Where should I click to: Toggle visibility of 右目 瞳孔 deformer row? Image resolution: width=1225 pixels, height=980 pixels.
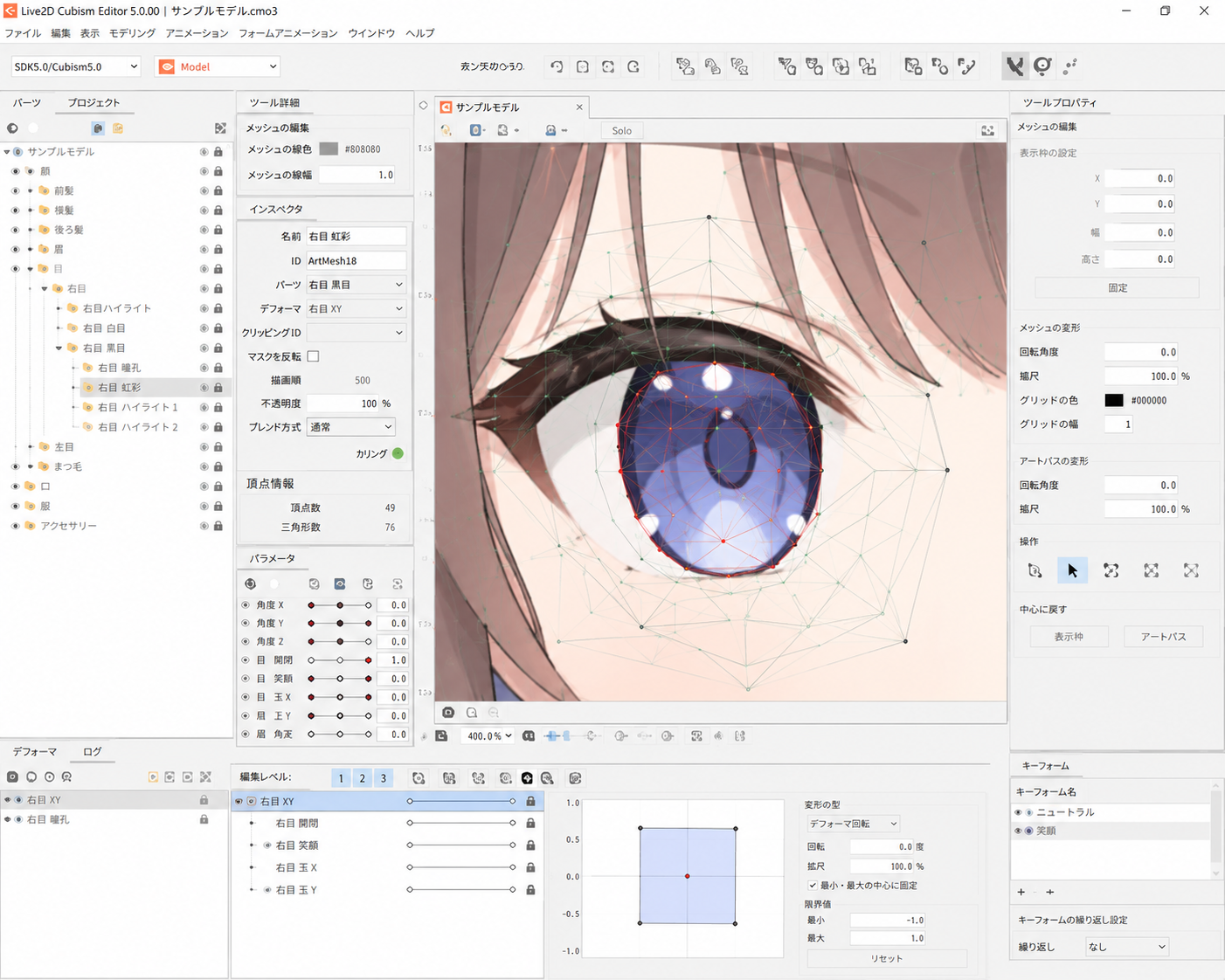pyautogui.click(x=7, y=819)
